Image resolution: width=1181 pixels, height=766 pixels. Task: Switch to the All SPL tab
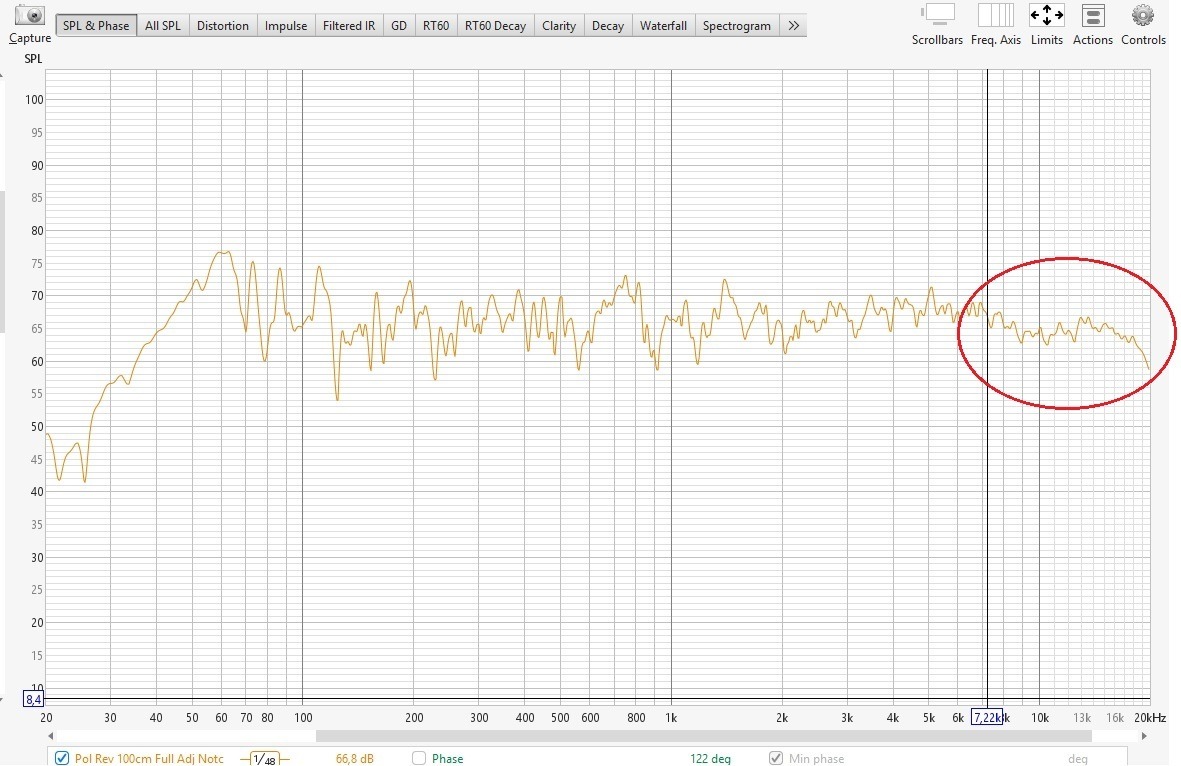[163, 26]
